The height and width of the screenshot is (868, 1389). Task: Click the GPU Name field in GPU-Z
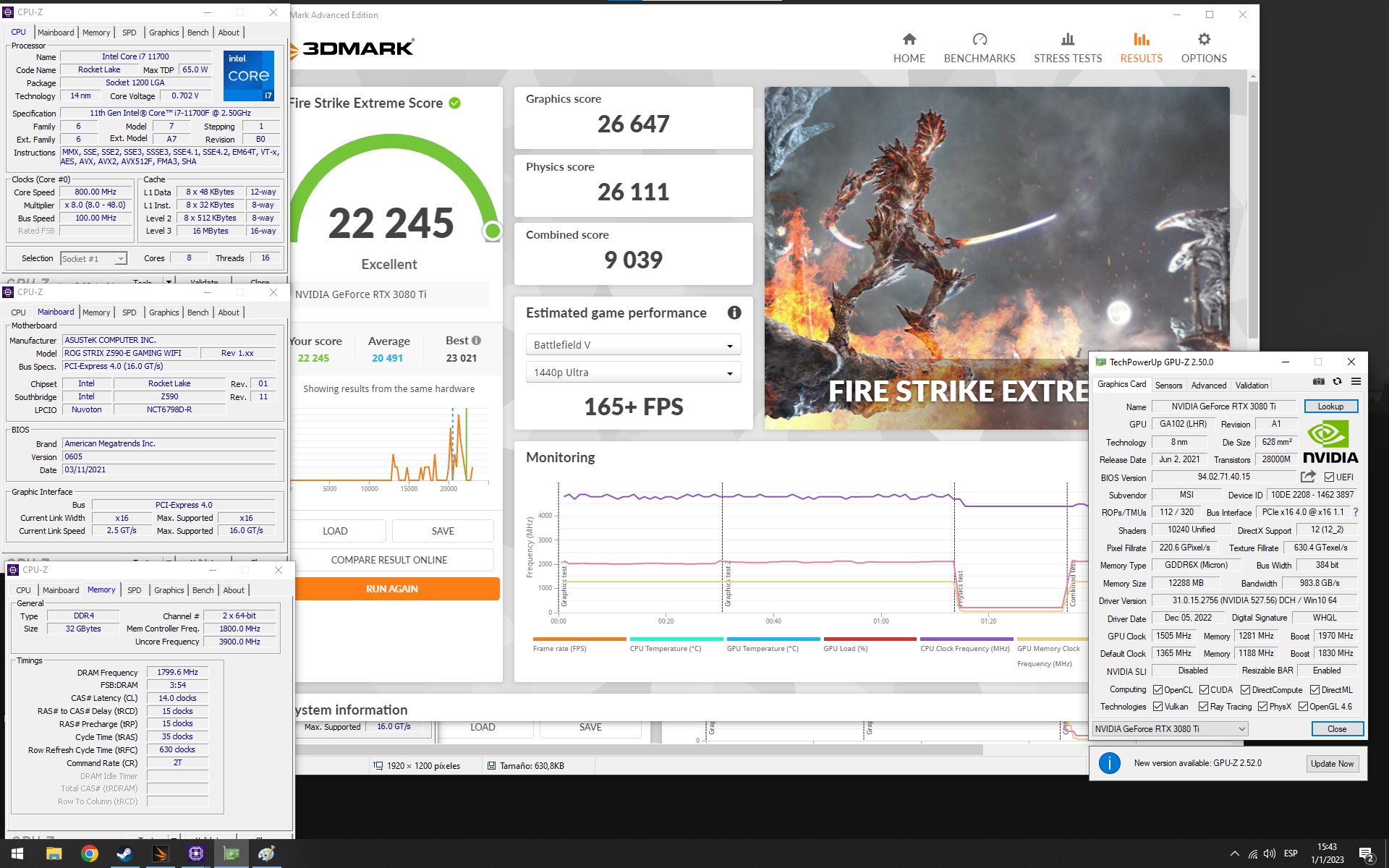pyautogui.click(x=1223, y=407)
